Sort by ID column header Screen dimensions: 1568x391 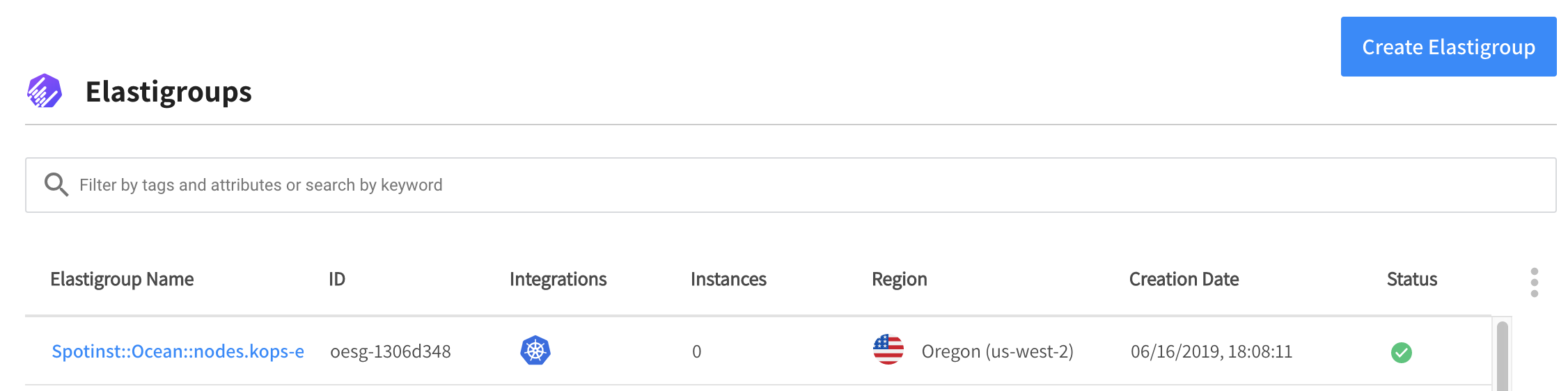[337, 280]
